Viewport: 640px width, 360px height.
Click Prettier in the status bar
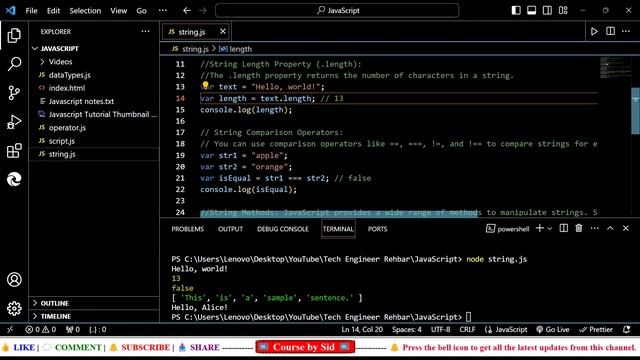pyautogui.click(x=596, y=329)
